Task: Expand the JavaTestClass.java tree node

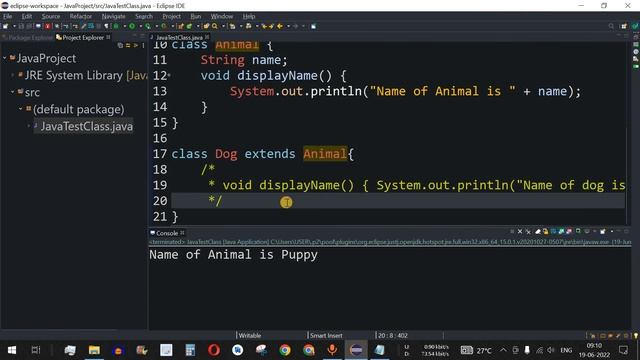Action: [29, 126]
